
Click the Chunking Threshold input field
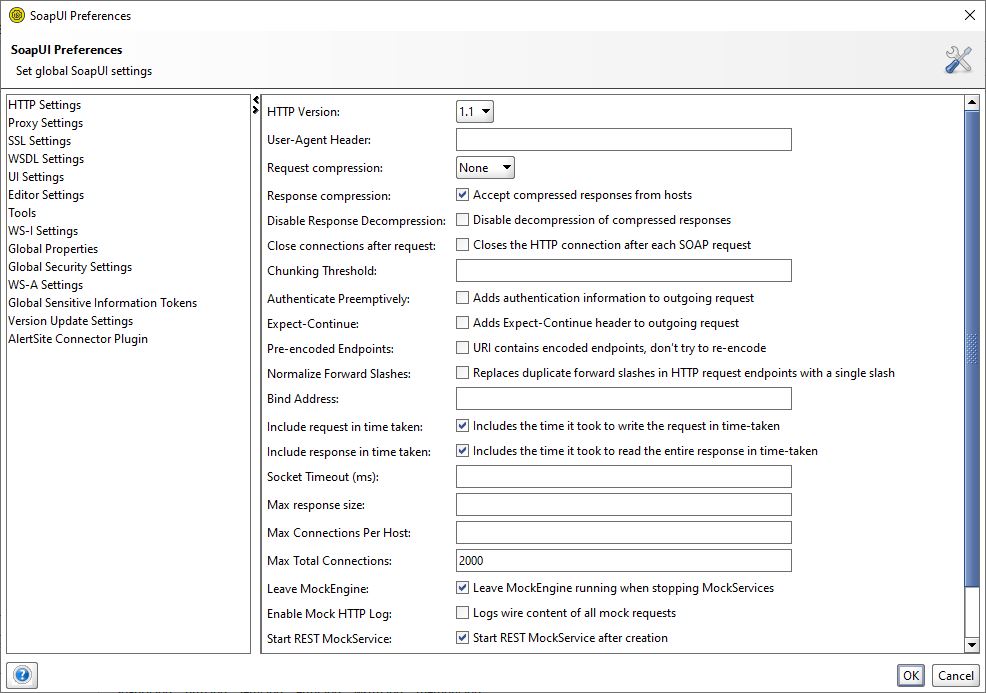pyautogui.click(x=624, y=271)
